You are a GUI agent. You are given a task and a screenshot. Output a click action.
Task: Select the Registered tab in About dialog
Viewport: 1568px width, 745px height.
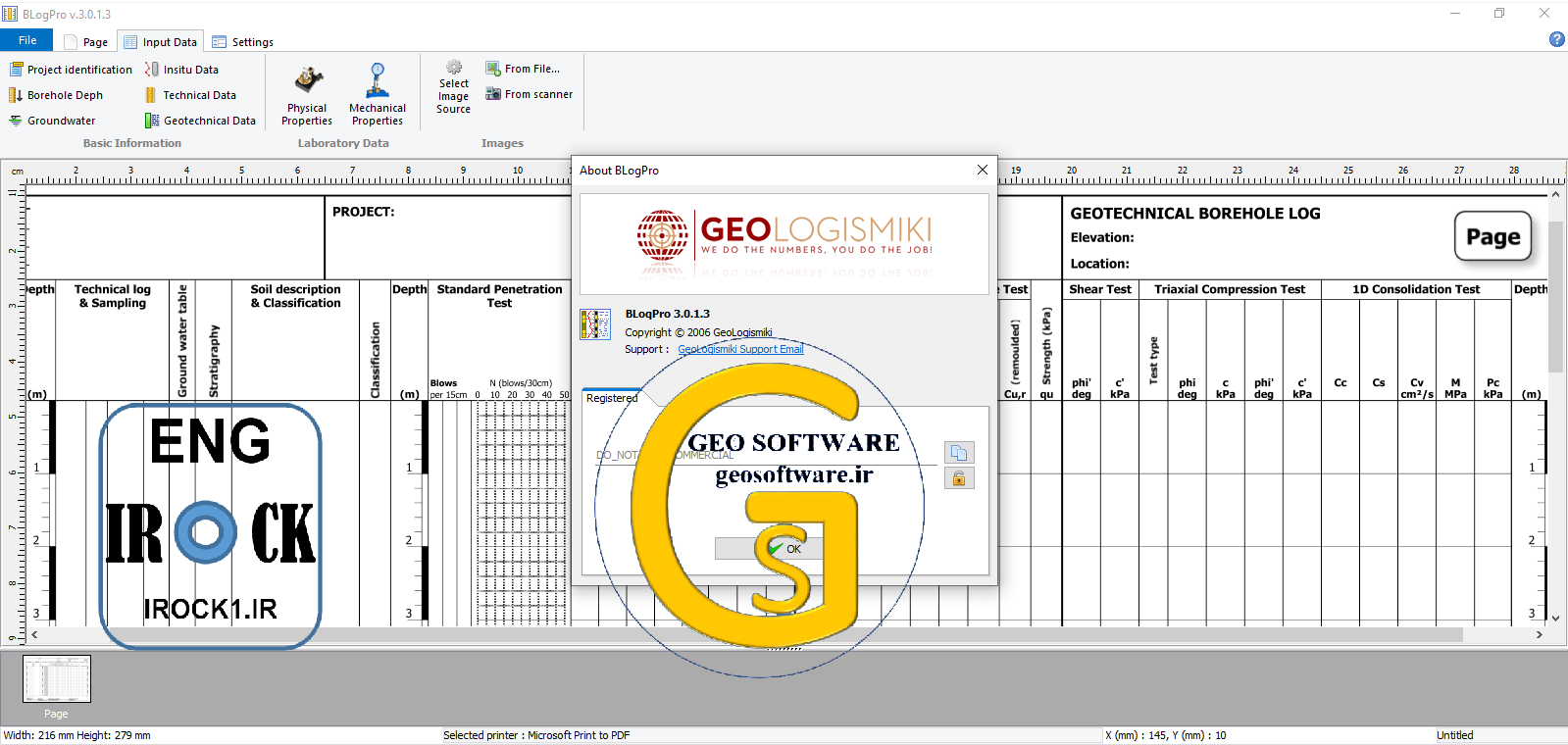click(x=612, y=398)
